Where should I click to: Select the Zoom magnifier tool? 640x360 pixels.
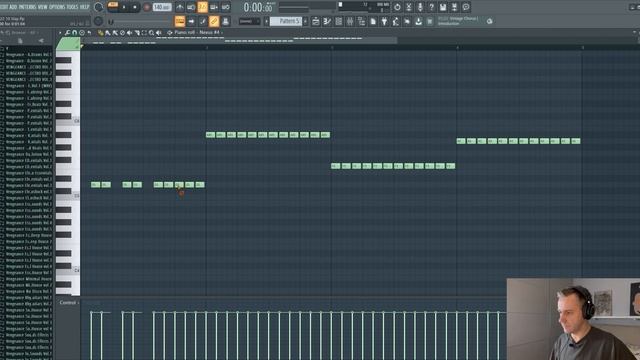(151, 33)
